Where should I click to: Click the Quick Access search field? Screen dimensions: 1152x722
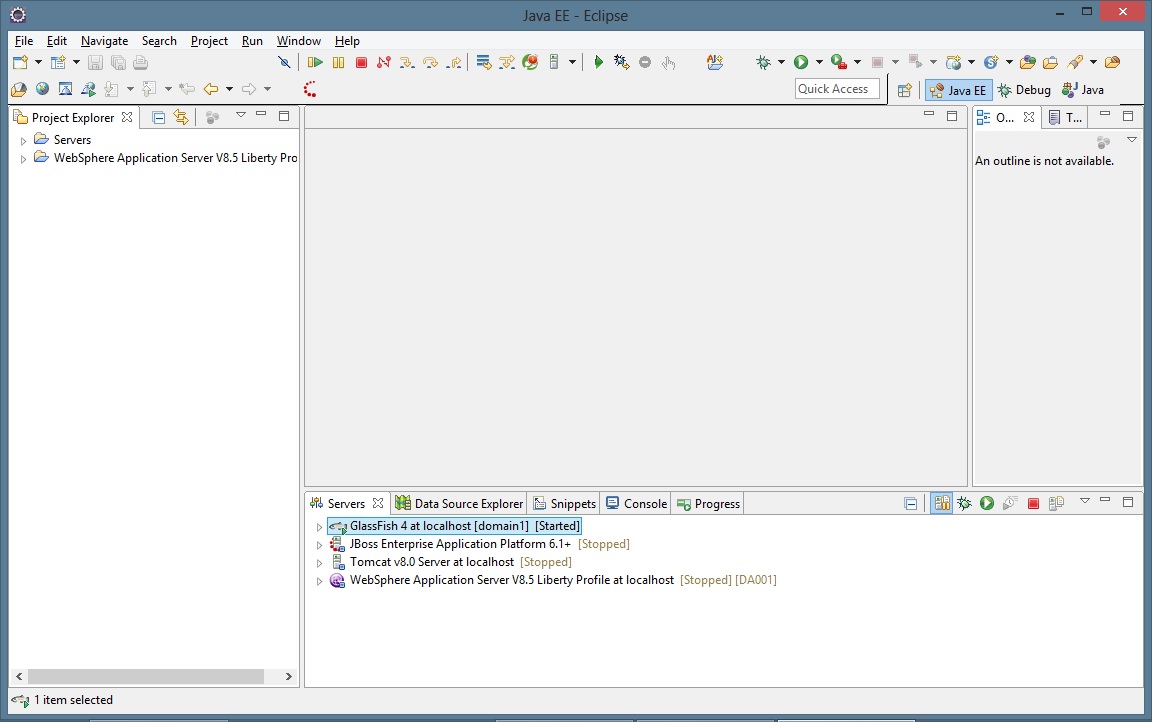point(837,89)
